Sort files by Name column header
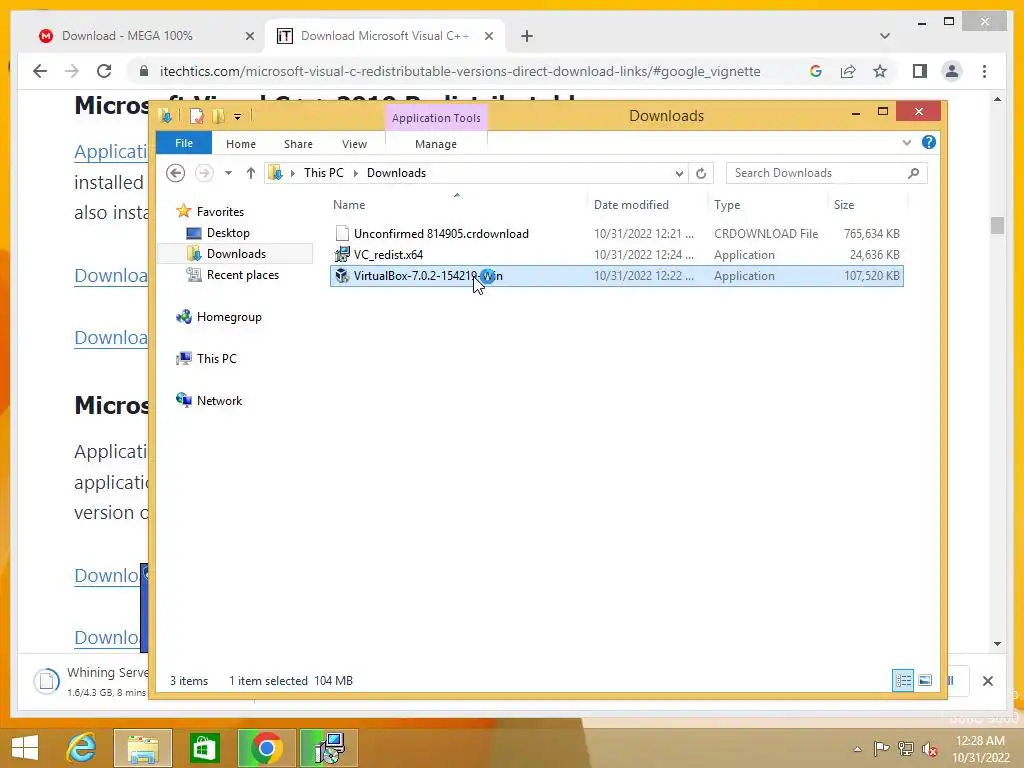The height and width of the screenshot is (768, 1024). [x=349, y=204]
